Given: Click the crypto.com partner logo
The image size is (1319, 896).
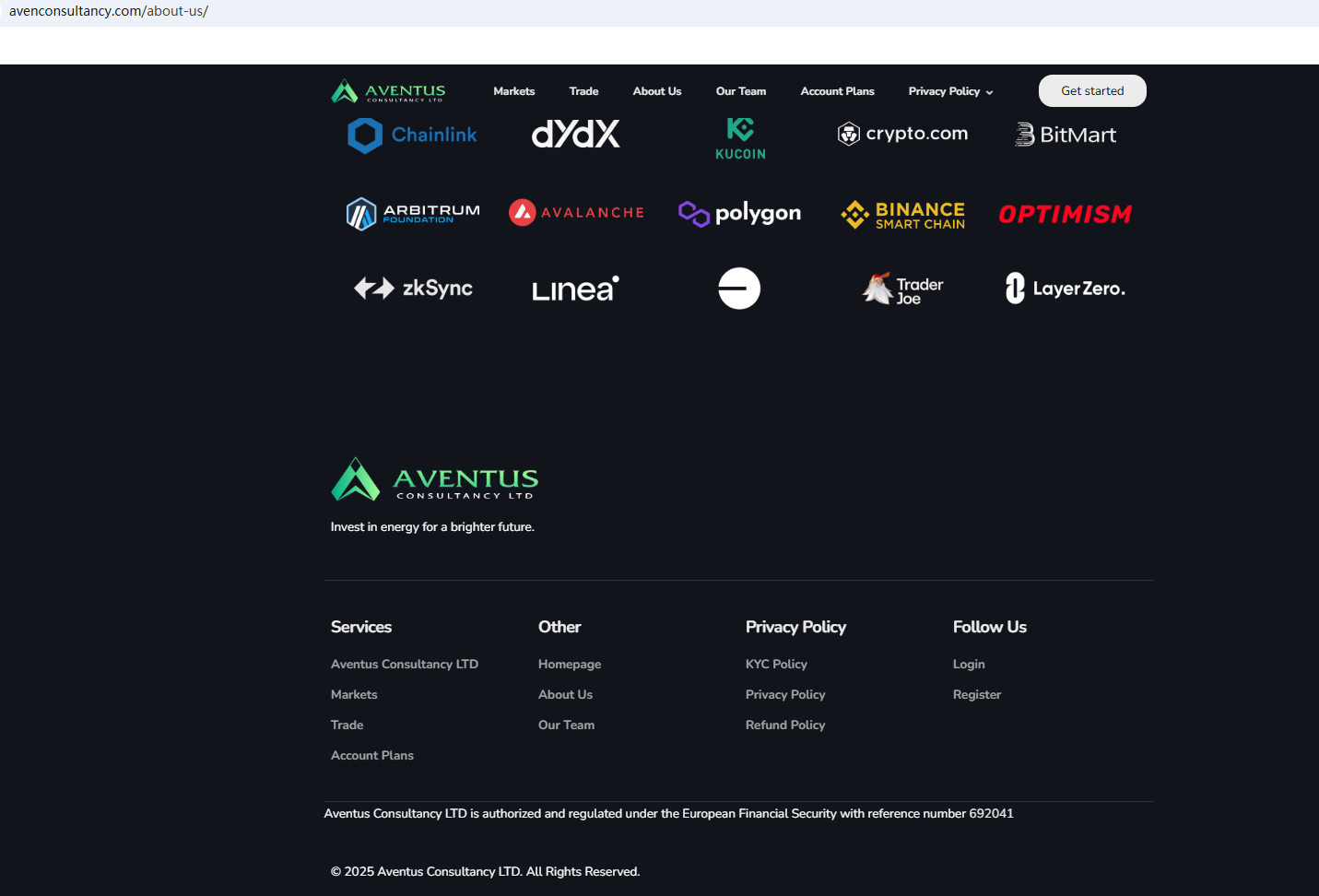Looking at the screenshot, I should coord(902,134).
